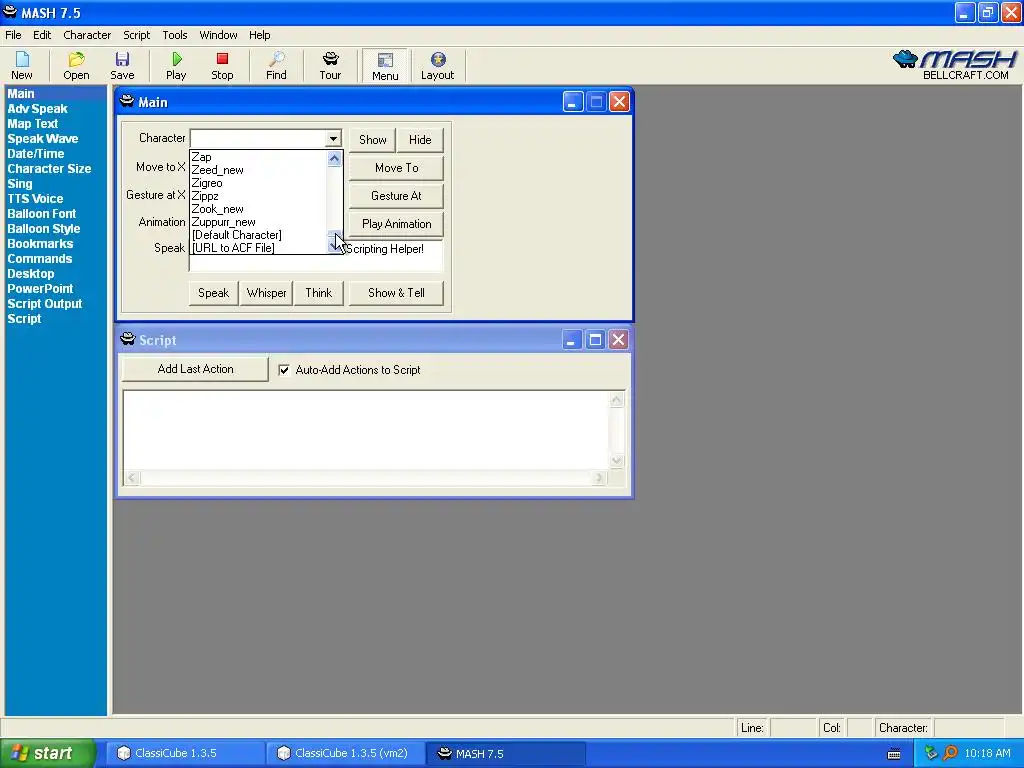Open Speak Wave in sidebar
Viewport: 1024px width, 768px height.
tap(42, 139)
